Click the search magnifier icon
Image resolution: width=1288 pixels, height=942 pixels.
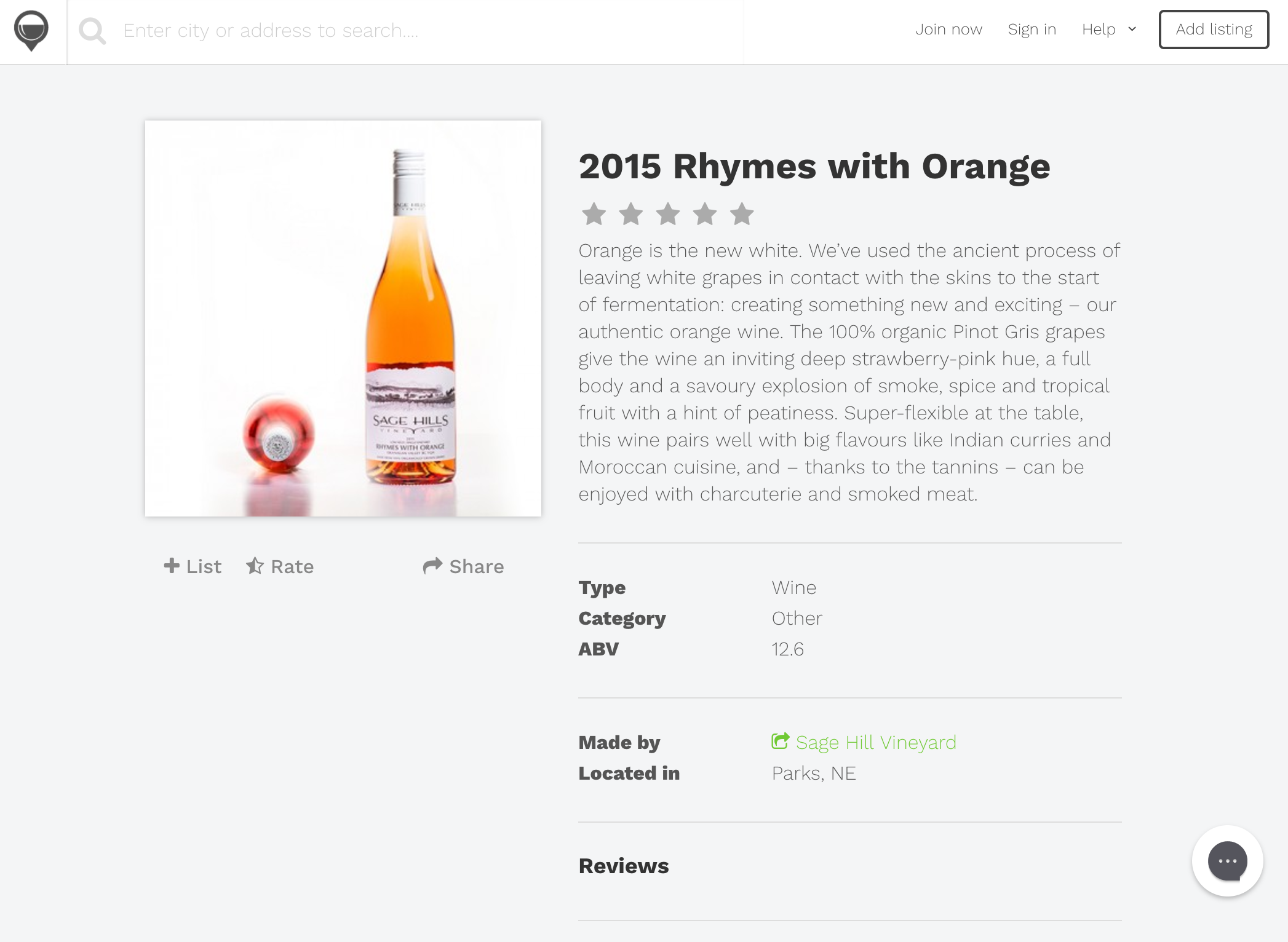[x=92, y=31]
